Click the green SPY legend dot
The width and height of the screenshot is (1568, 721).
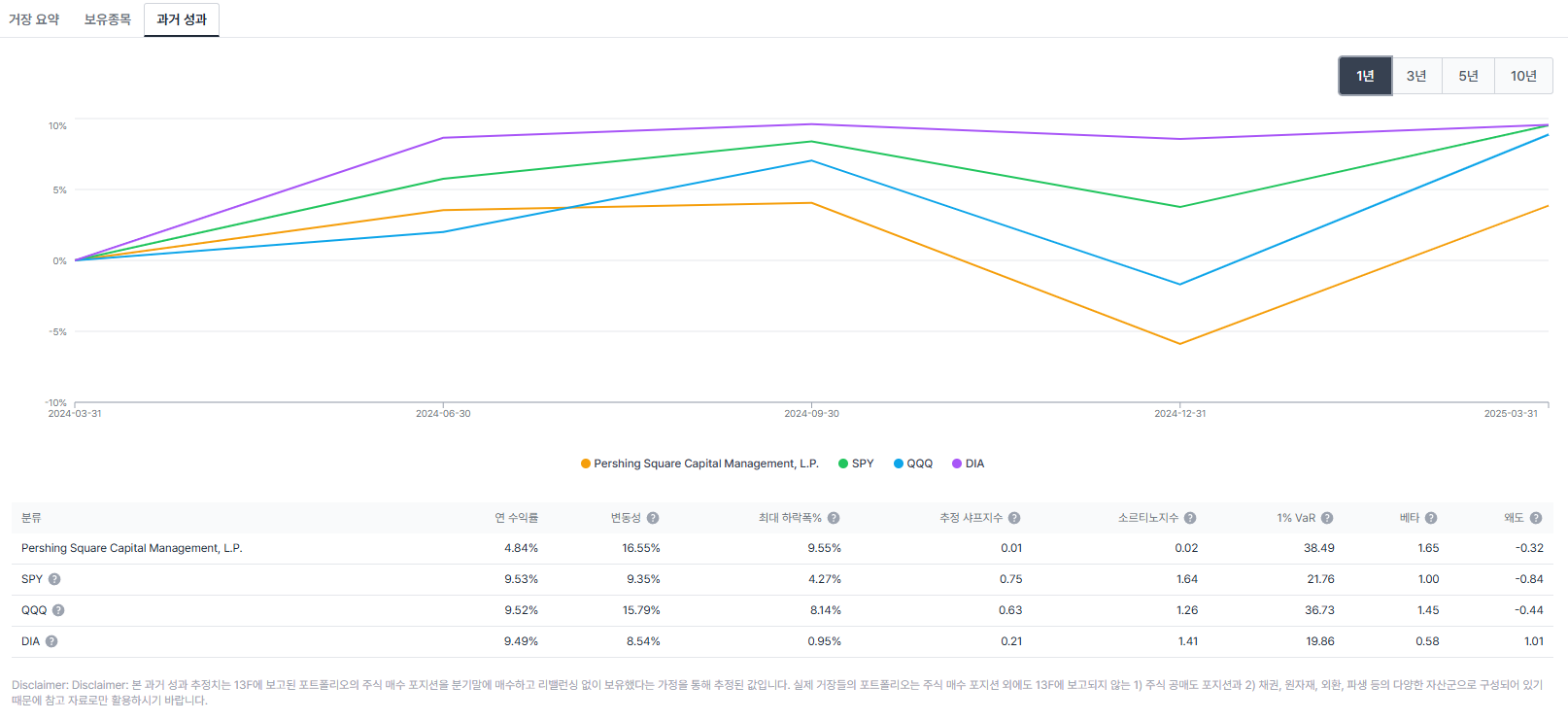point(843,463)
